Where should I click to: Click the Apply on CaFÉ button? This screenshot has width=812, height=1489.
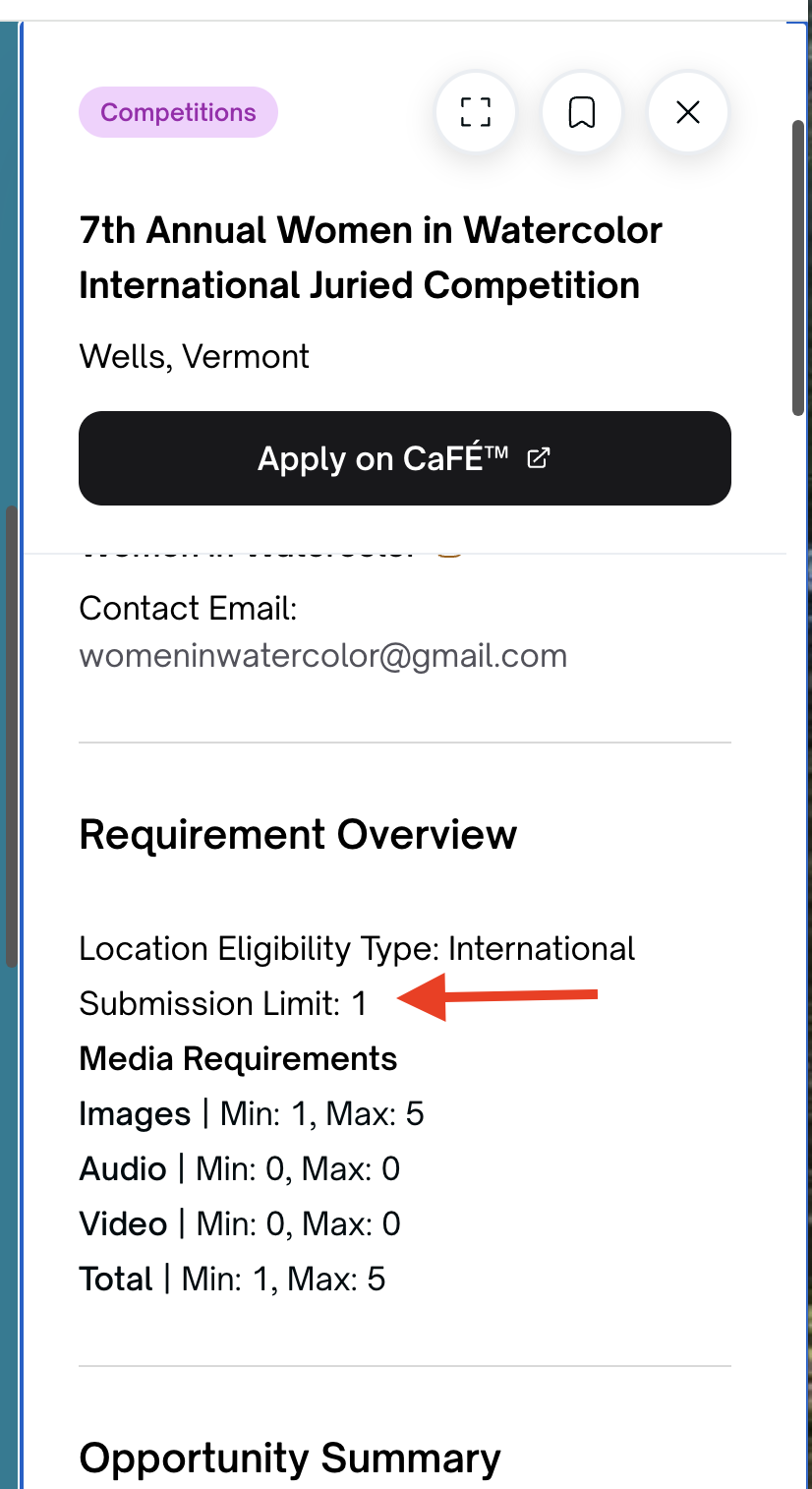coord(405,458)
